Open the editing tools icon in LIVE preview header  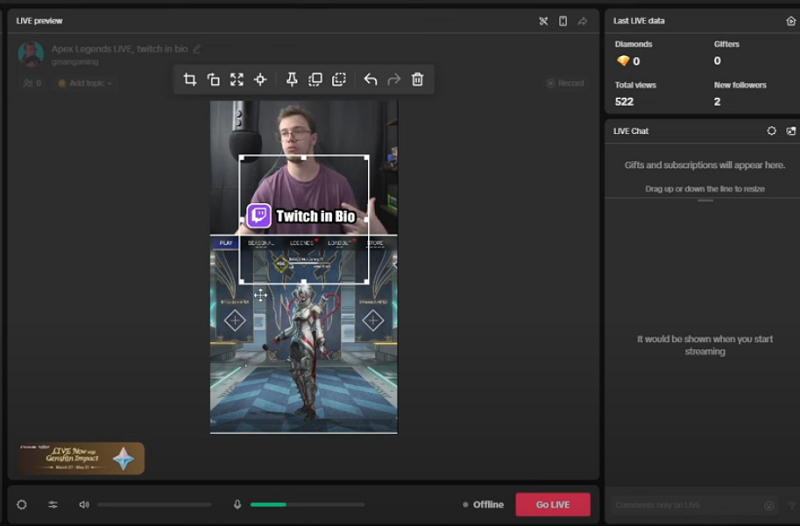click(x=543, y=21)
